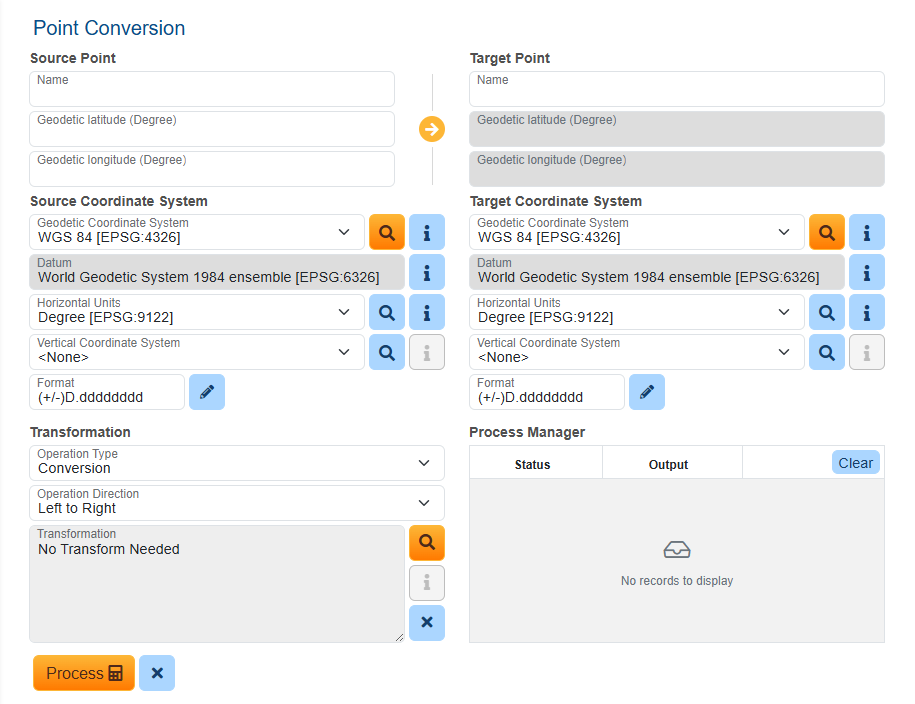Image resolution: width=915 pixels, height=704 pixels.
Task: Search target Geodetic Coordinate System
Action: coord(827,232)
